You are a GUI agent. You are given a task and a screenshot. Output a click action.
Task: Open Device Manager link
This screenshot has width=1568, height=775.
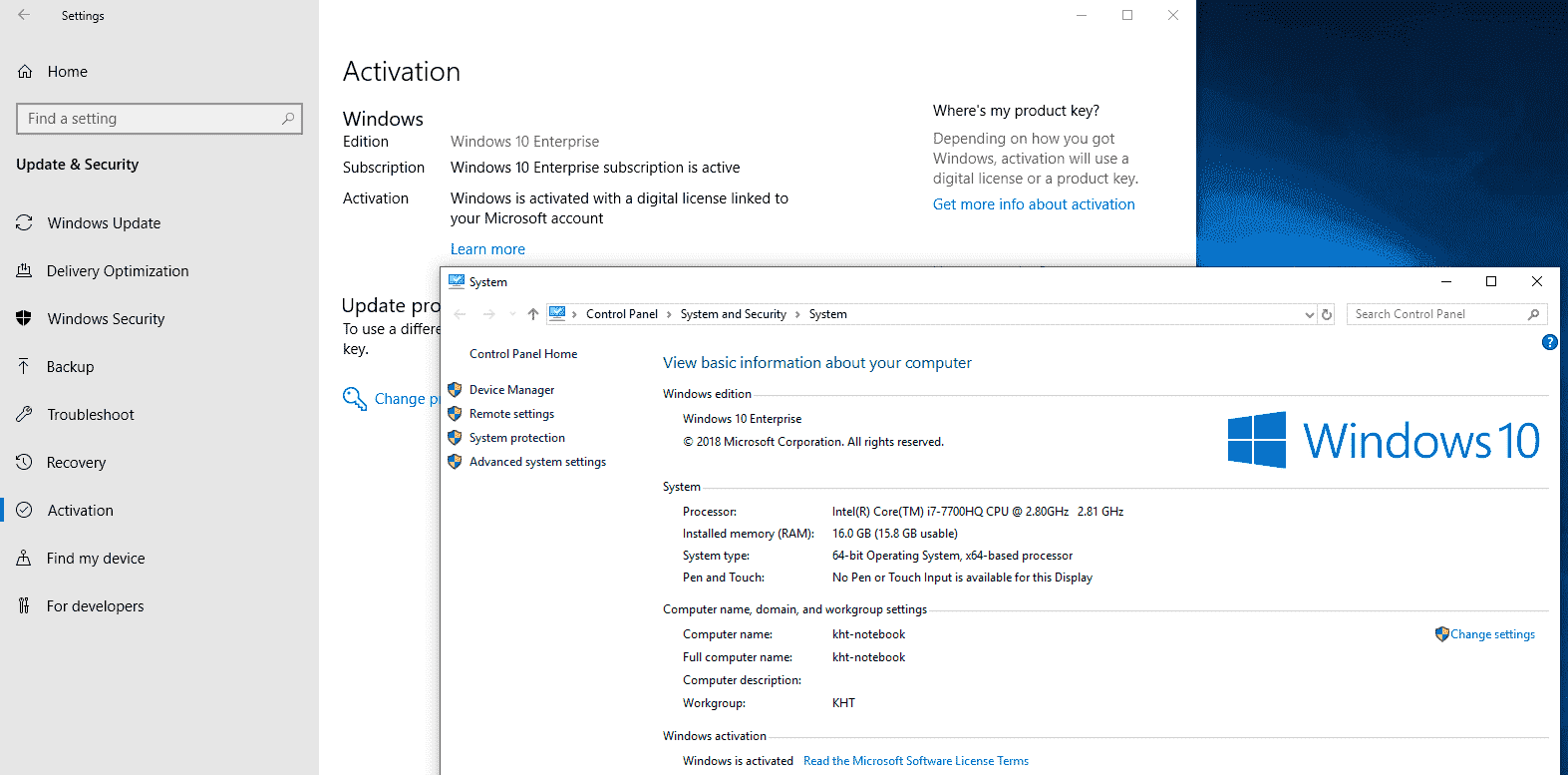511,390
